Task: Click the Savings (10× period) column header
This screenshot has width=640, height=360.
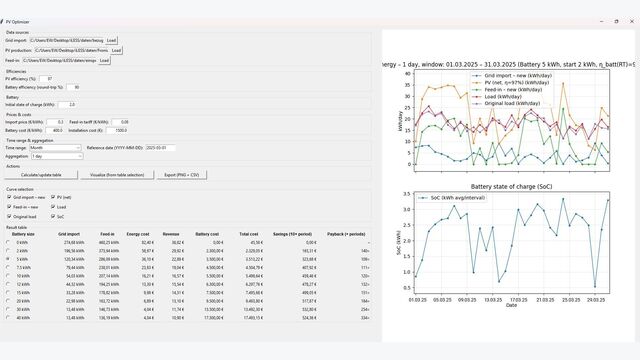Action: pyautogui.click(x=292, y=234)
